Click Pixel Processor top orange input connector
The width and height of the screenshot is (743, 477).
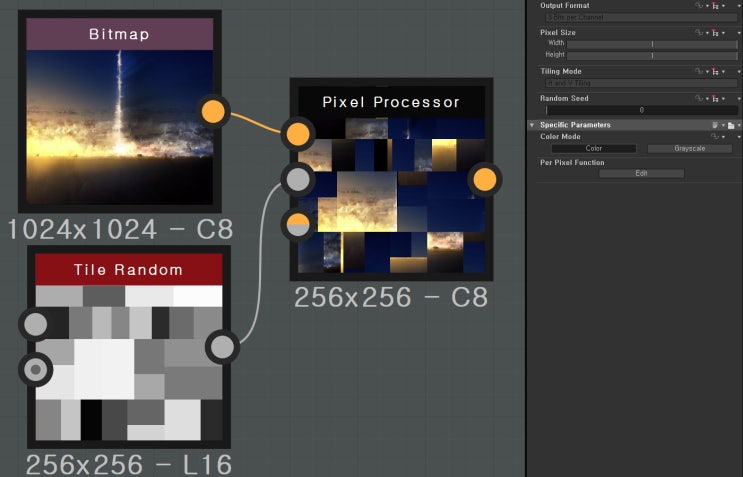coord(298,134)
